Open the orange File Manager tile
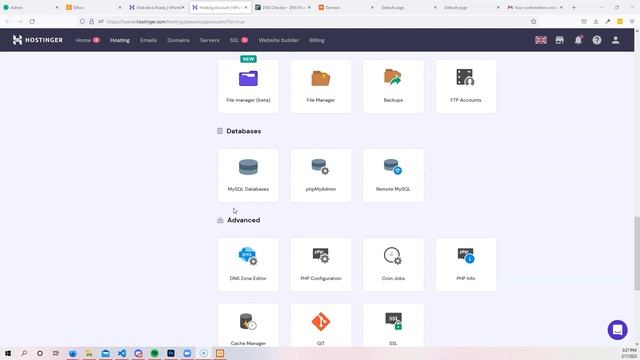640x360 pixels. (321, 87)
